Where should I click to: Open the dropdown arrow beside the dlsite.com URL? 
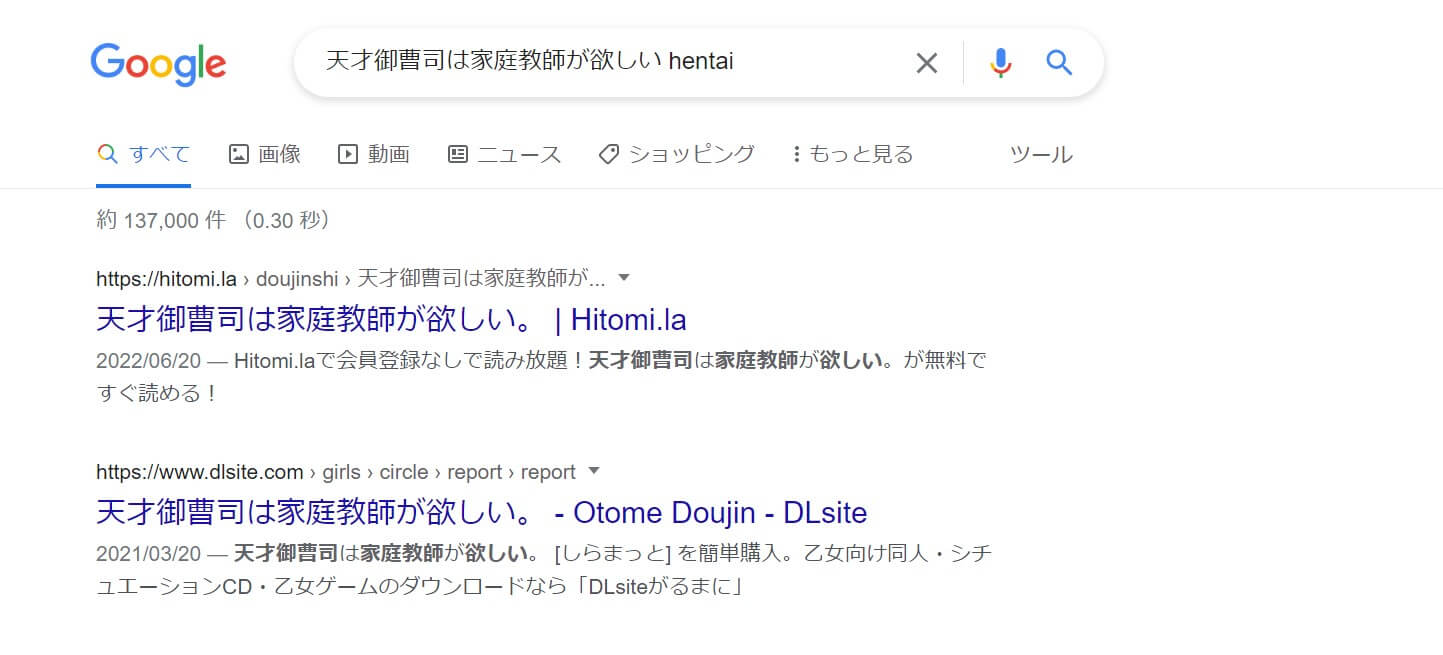594,471
